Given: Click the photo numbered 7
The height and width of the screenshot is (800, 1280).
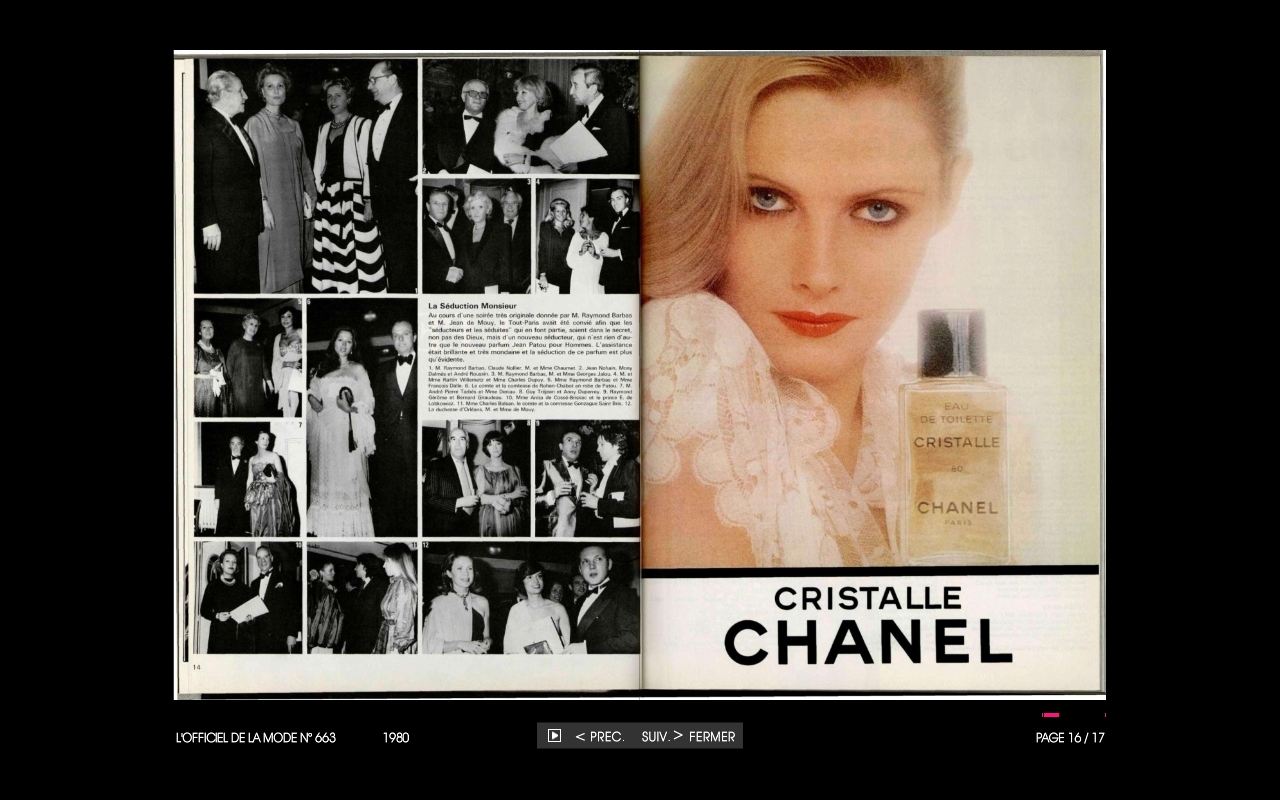Looking at the screenshot, I should [x=250, y=478].
